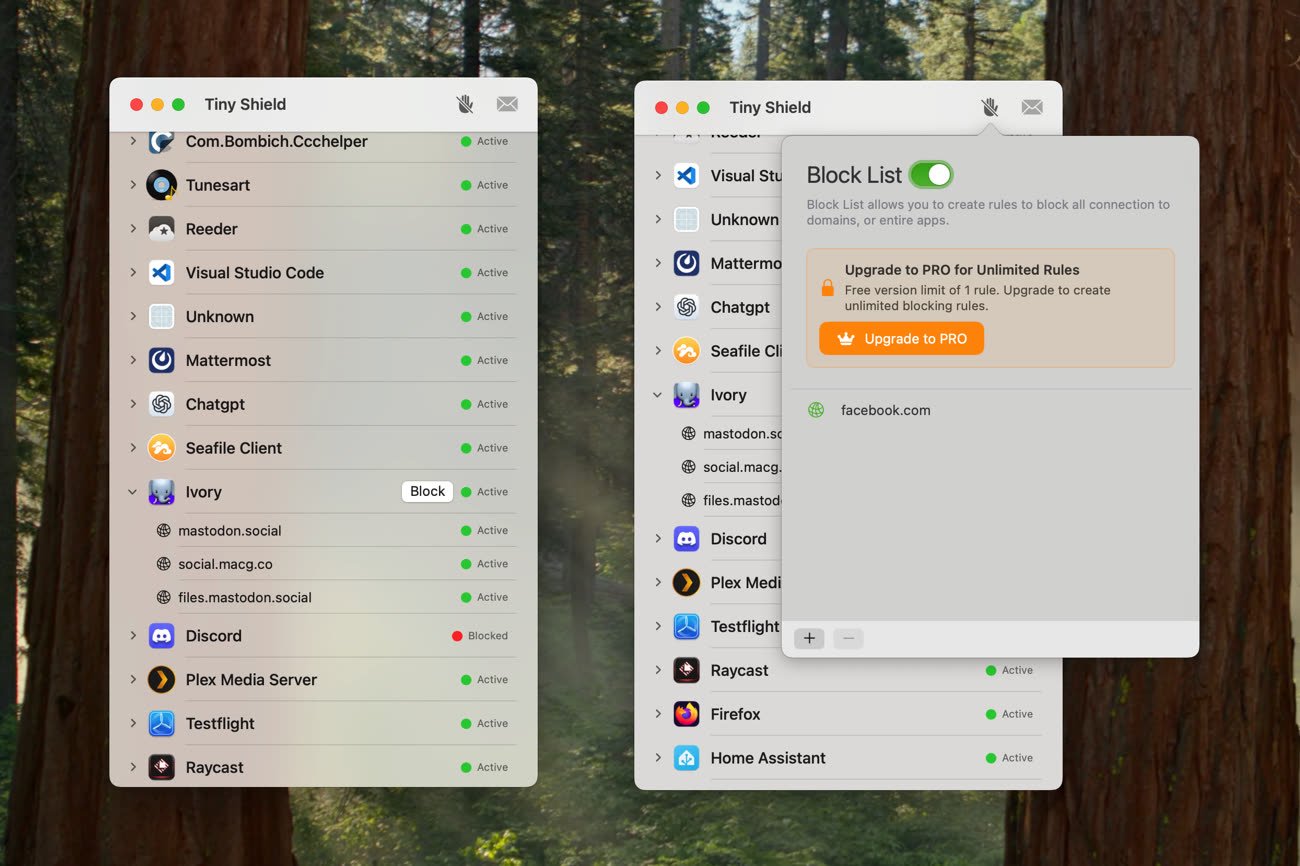This screenshot has height=866, width=1300.
Task: Click the Com.Bombich.Ccchelper icon in left window
Action: [161, 141]
